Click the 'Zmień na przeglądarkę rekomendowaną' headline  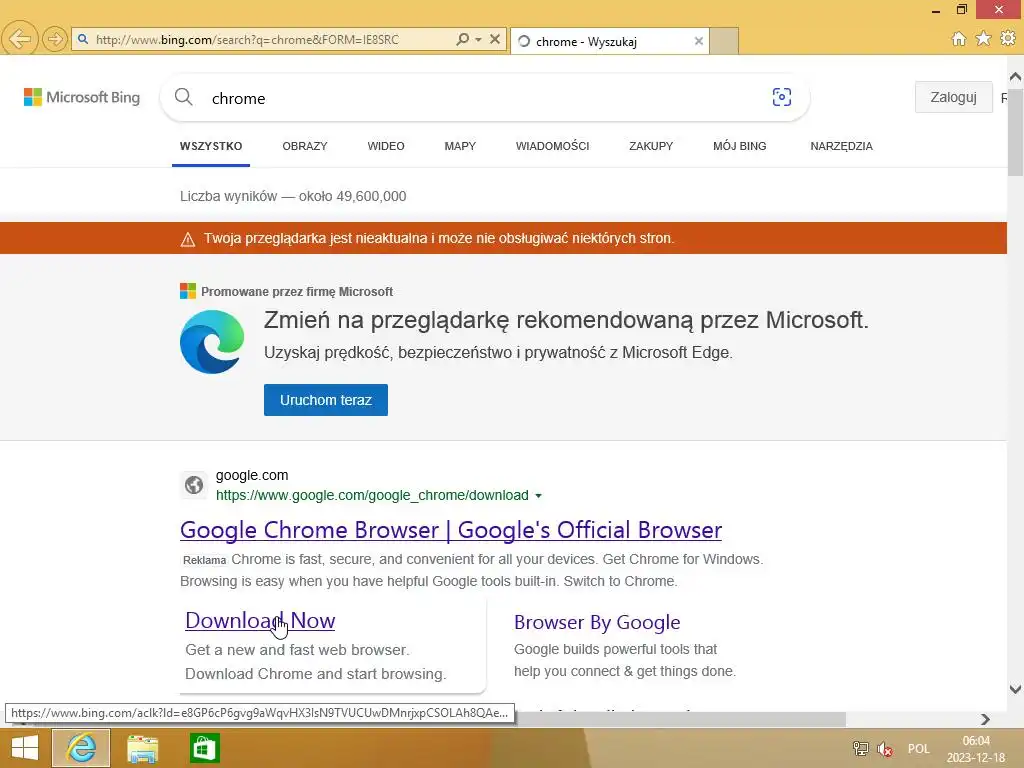coord(566,320)
